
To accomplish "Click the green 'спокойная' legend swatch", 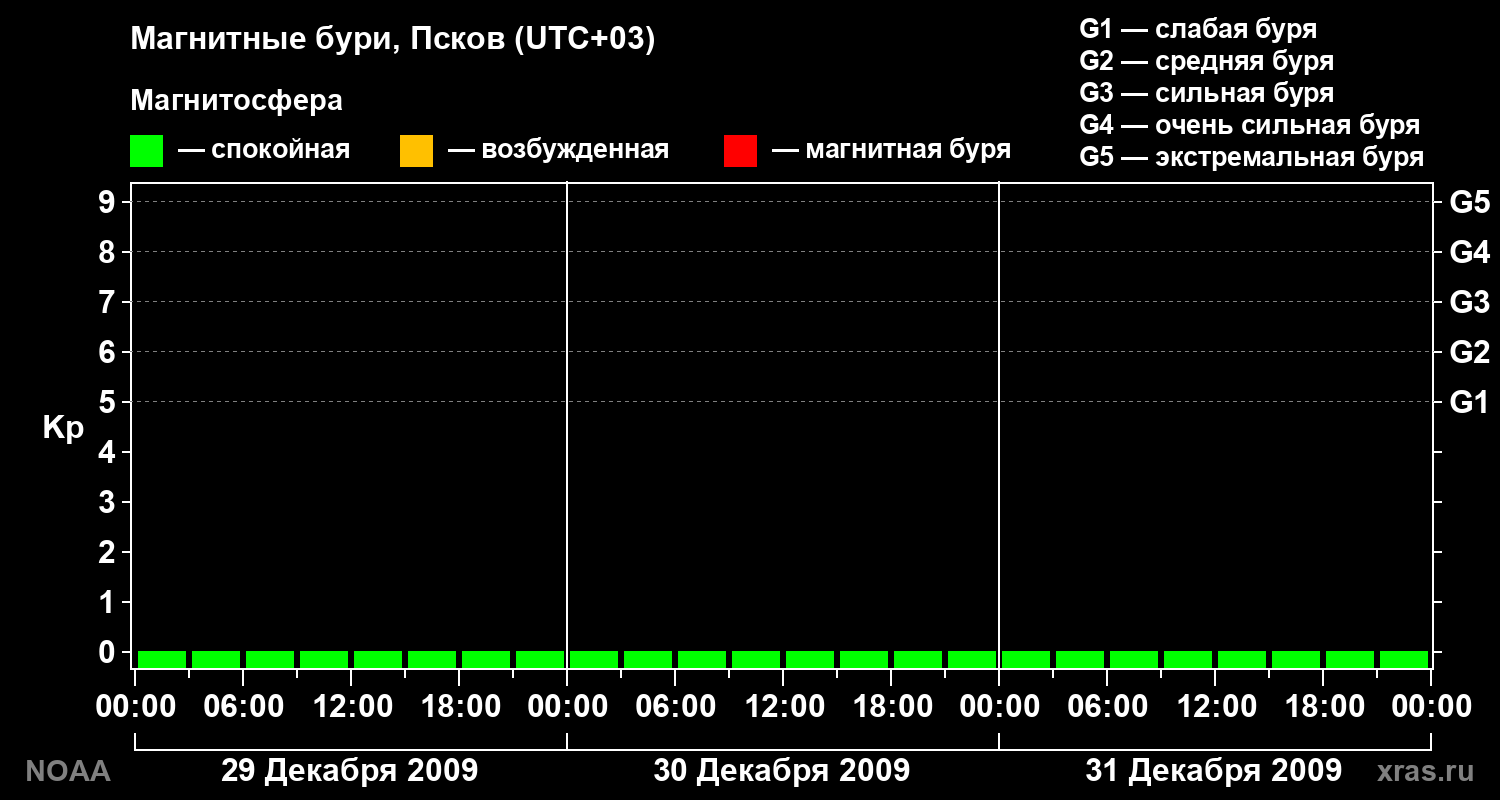I will tap(146, 151).
